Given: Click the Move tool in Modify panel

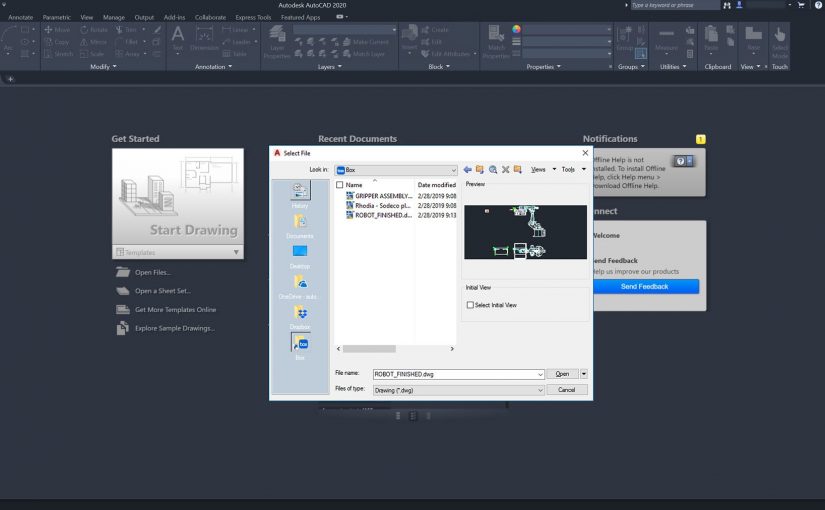Looking at the screenshot, I should [x=57, y=29].
